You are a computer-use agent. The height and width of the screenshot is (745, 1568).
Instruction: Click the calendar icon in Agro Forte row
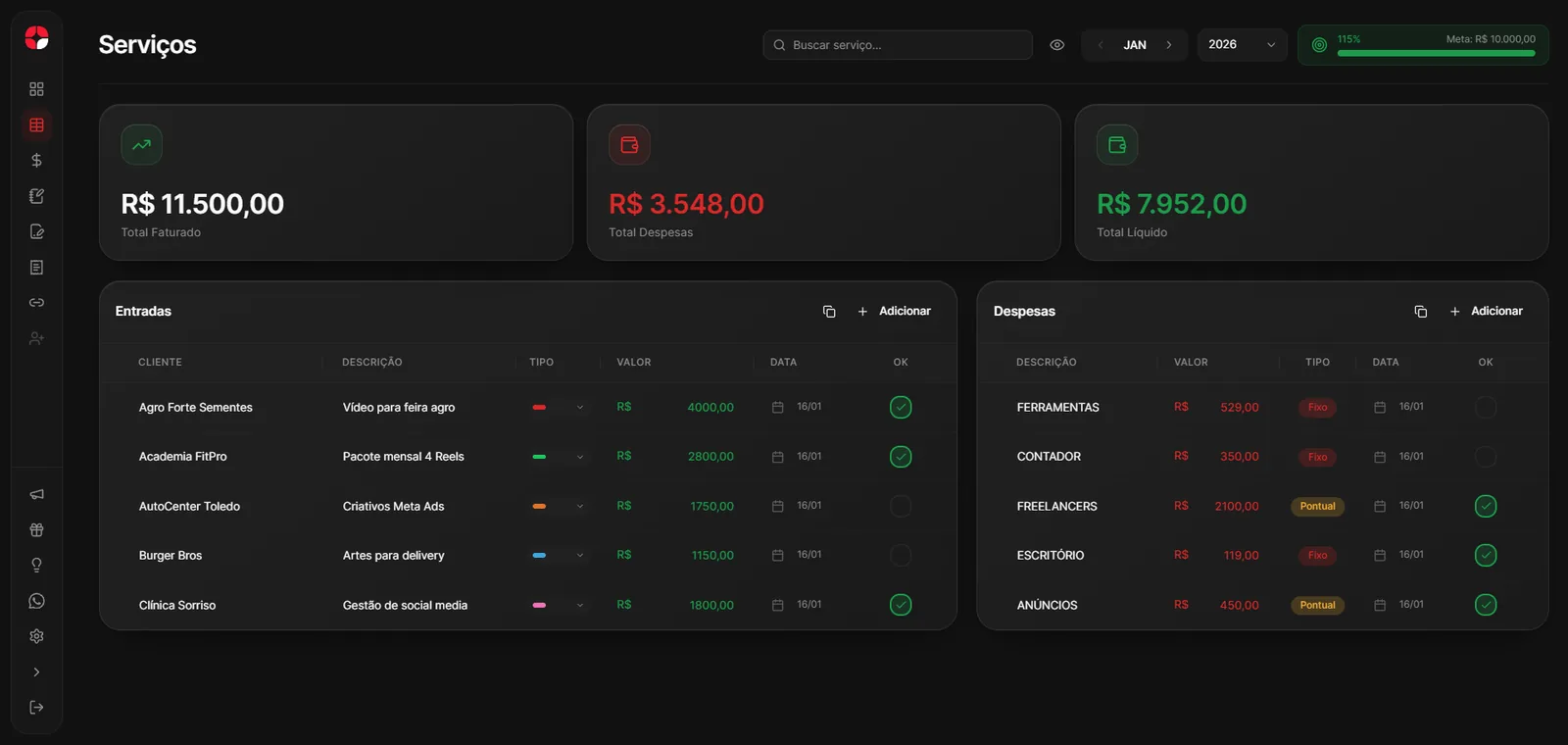pyautogui.click(x=778, y=407)
